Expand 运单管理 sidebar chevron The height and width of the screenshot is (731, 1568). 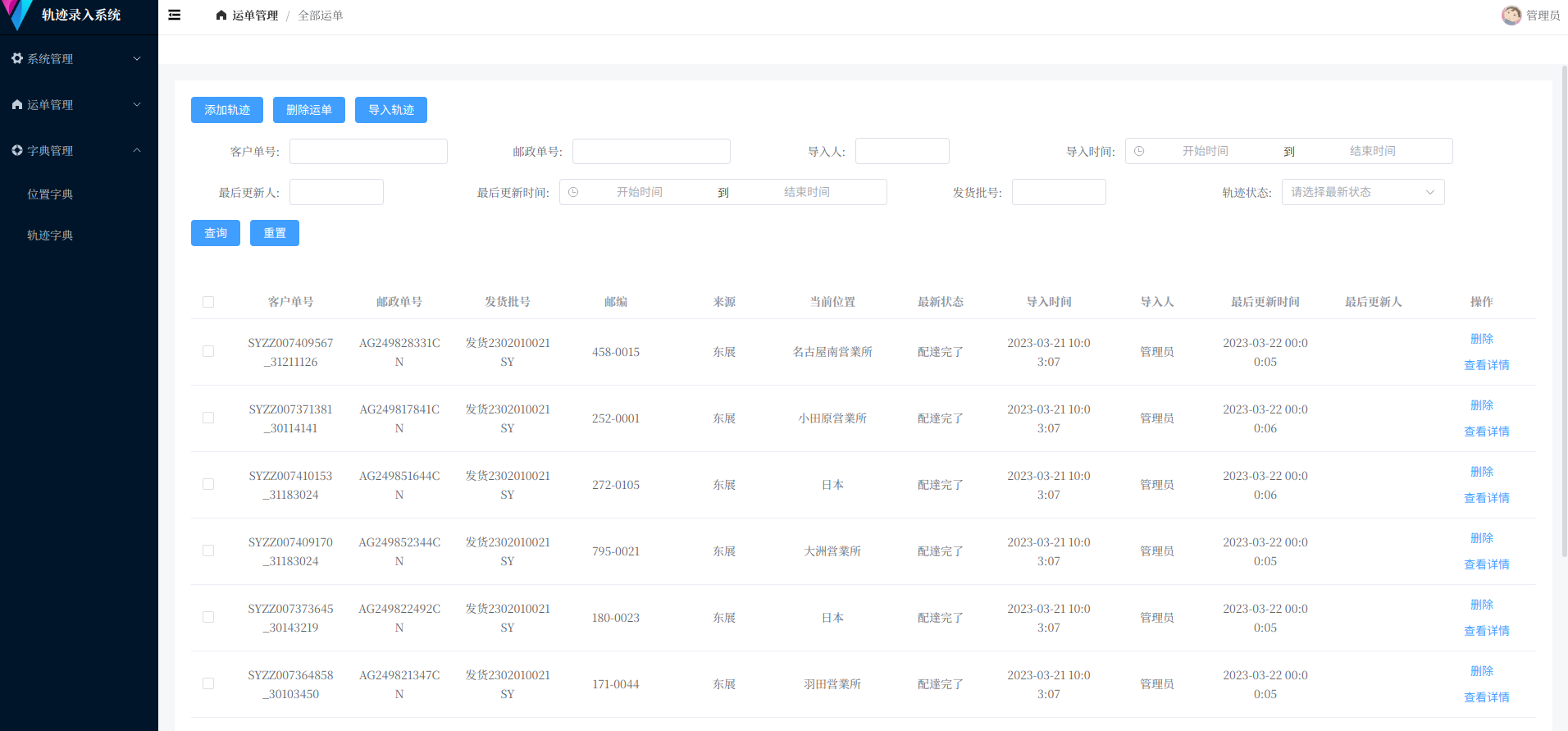[137, 104]
